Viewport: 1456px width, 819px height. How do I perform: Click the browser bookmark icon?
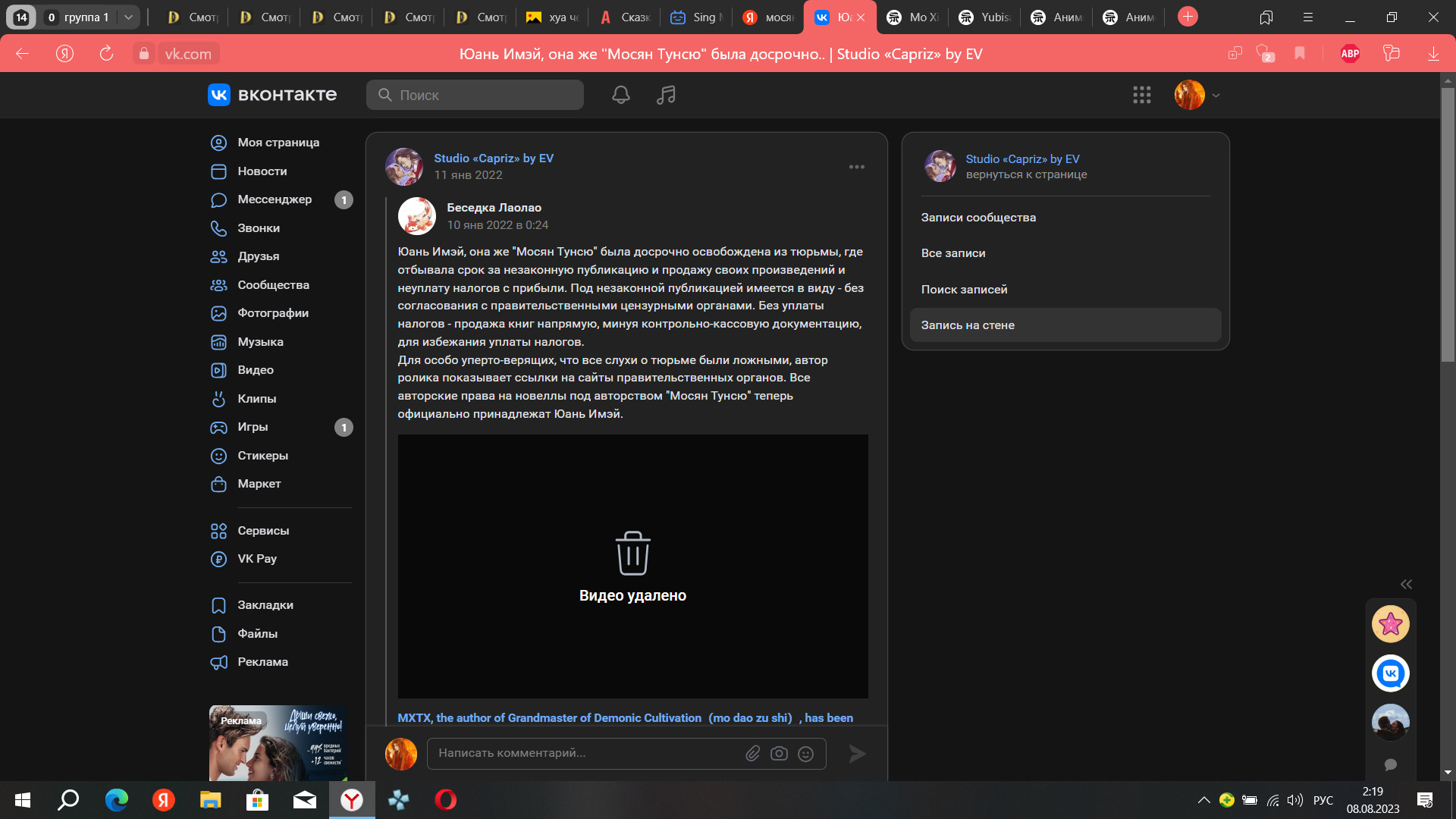tap(1300, 53)
